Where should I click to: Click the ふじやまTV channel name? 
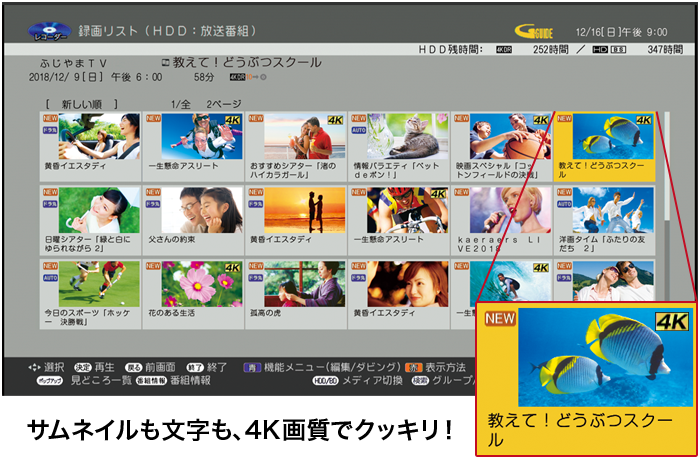click(x=73, y=63)
